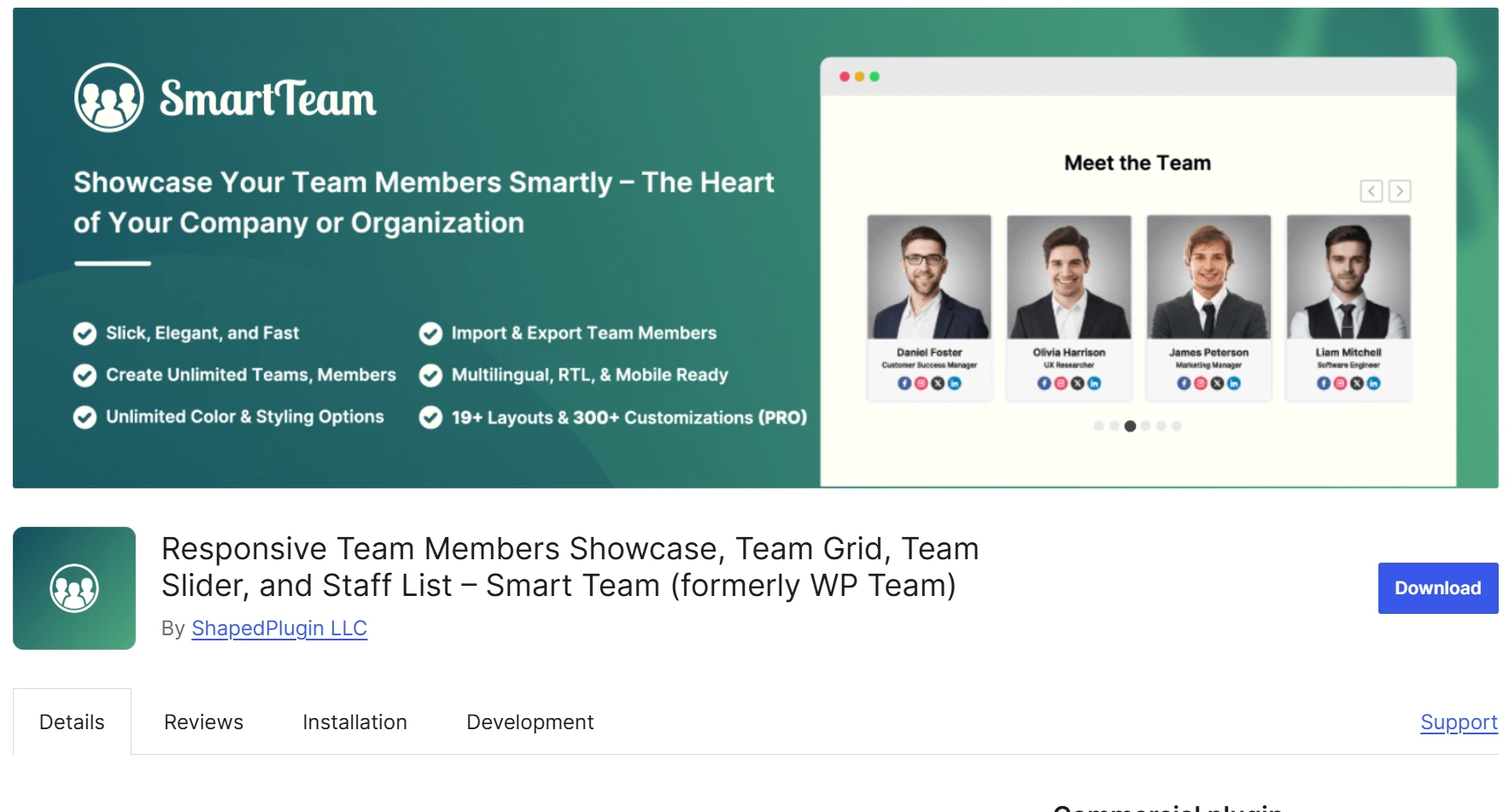The image size is (1509, 812).
Task: Switch to the Development tab
Action: pos(529,722)
